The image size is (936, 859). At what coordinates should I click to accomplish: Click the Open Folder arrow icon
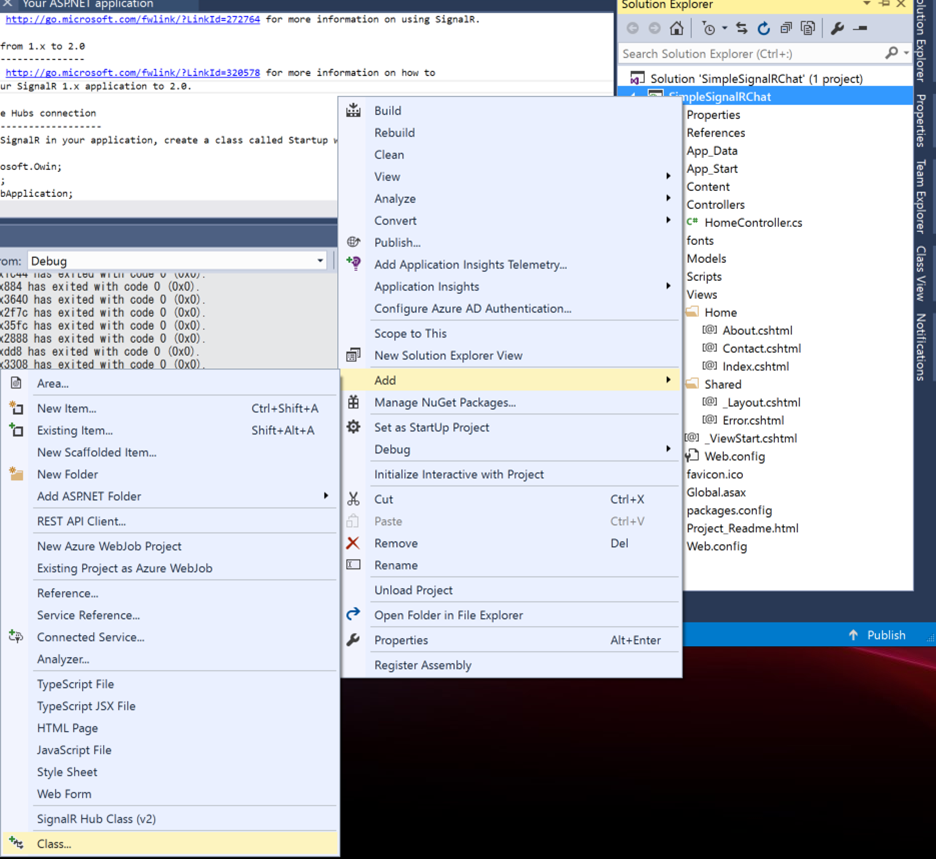353,613
